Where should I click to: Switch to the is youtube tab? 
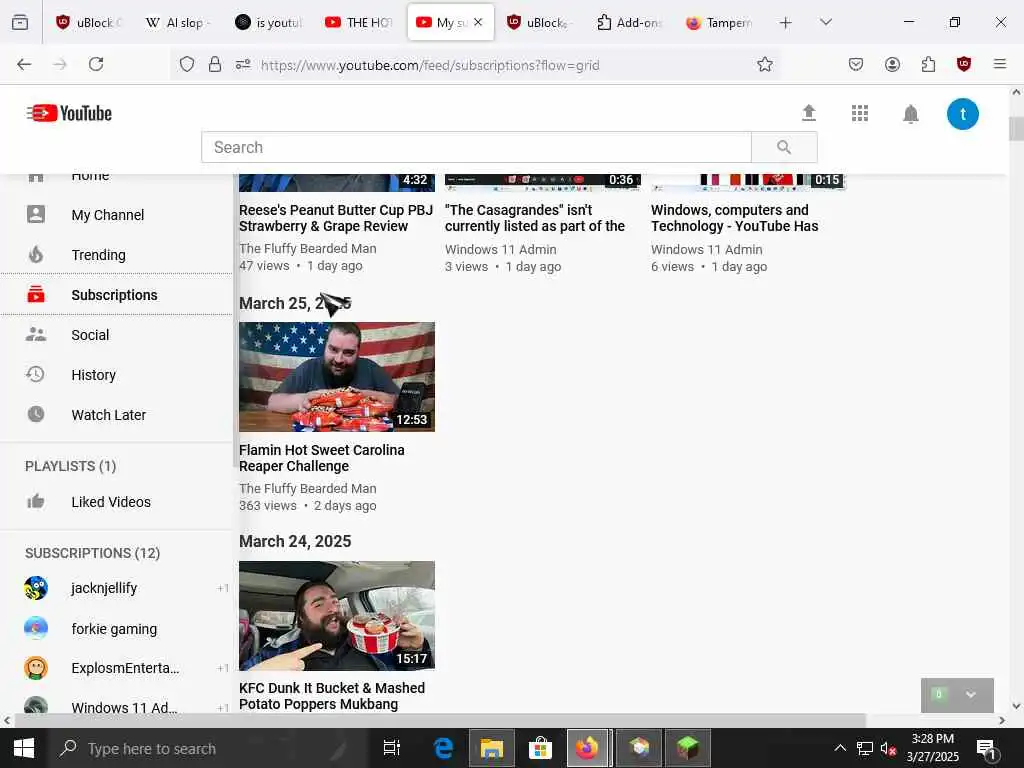tap(269, 22)
